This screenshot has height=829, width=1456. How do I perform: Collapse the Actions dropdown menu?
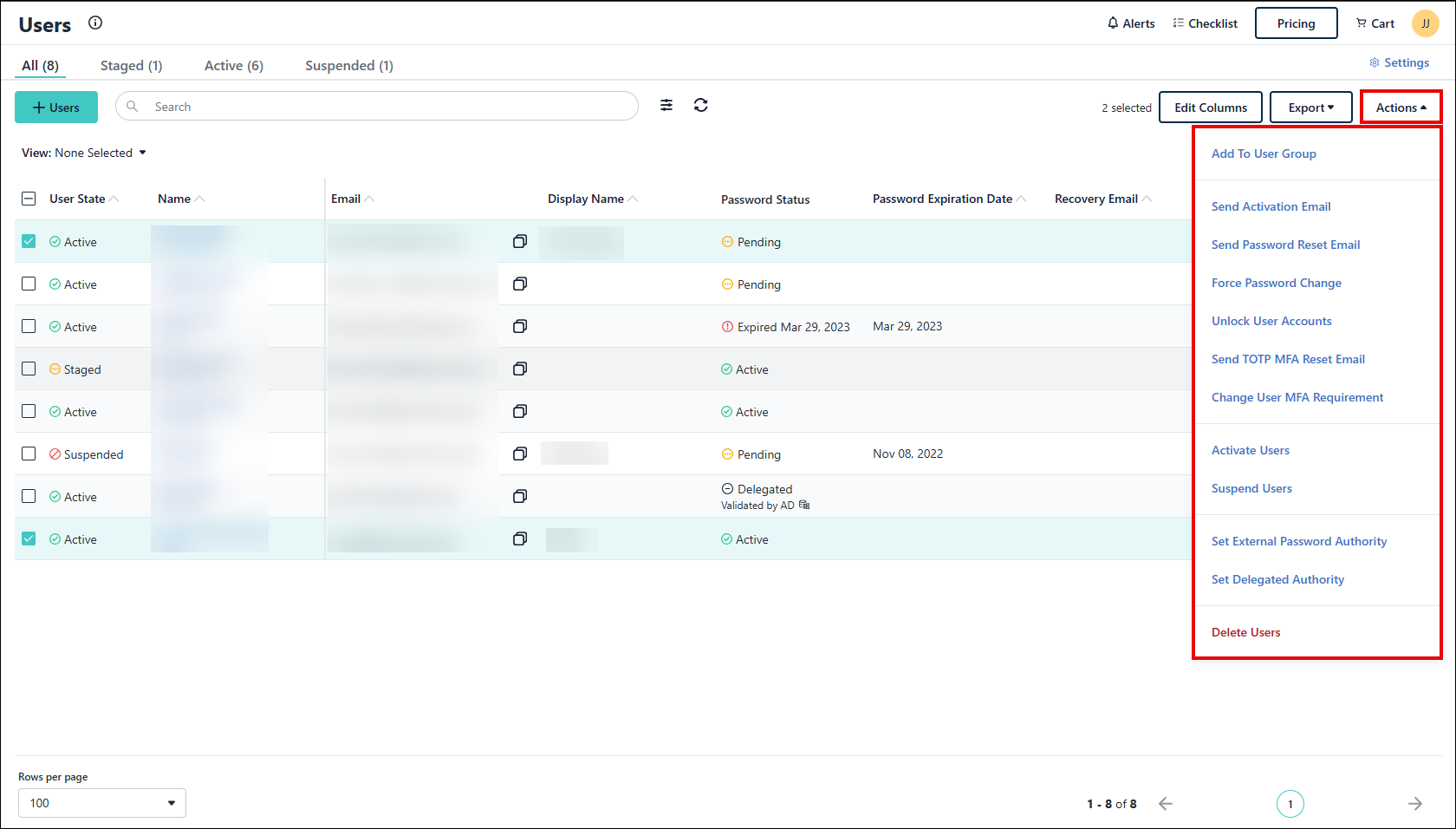(1400, 107)
